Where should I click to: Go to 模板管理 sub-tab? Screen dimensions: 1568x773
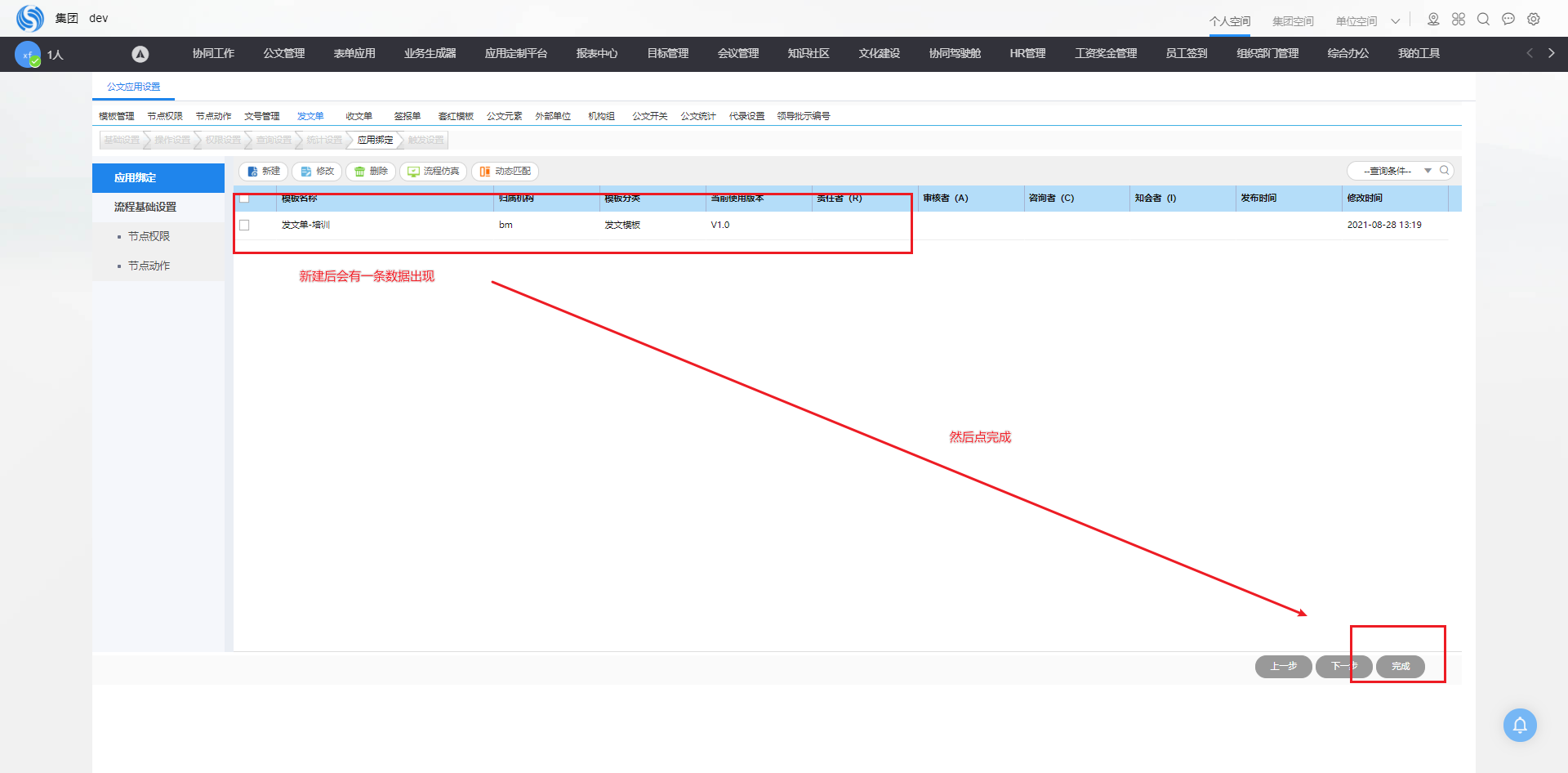pos(117,116)
